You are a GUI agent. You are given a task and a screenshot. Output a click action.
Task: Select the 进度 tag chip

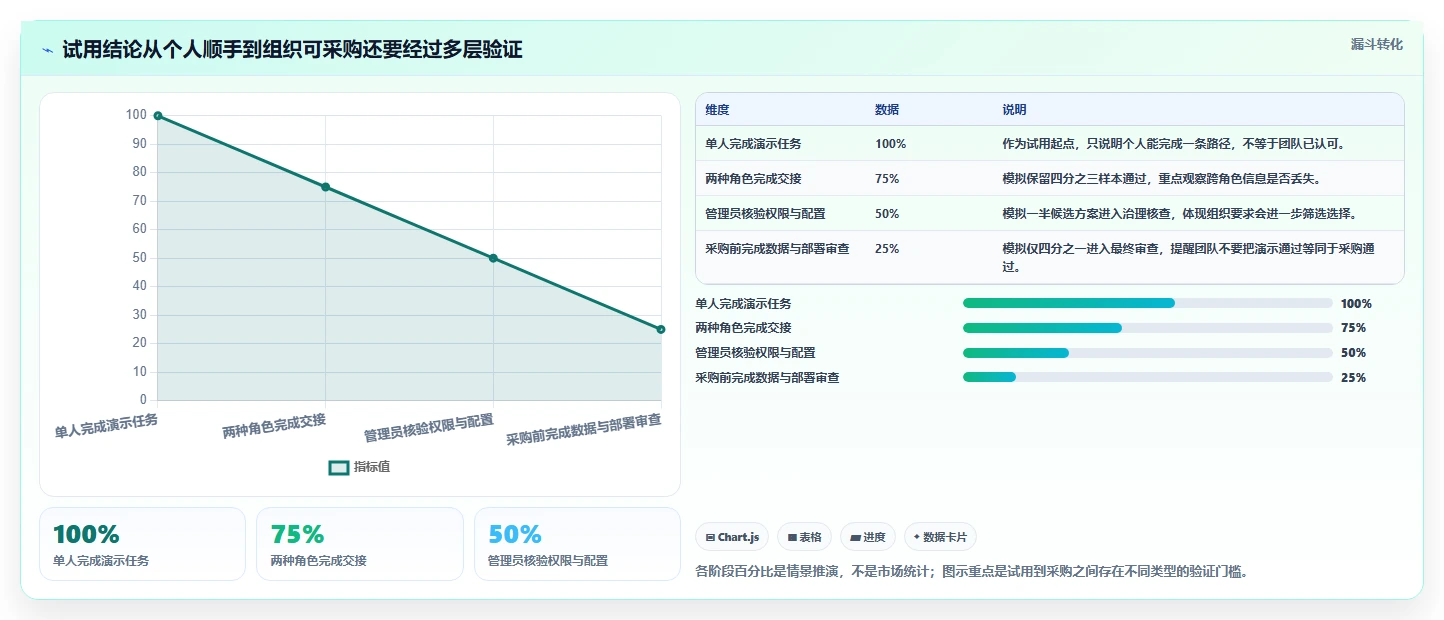coord(868,537)
